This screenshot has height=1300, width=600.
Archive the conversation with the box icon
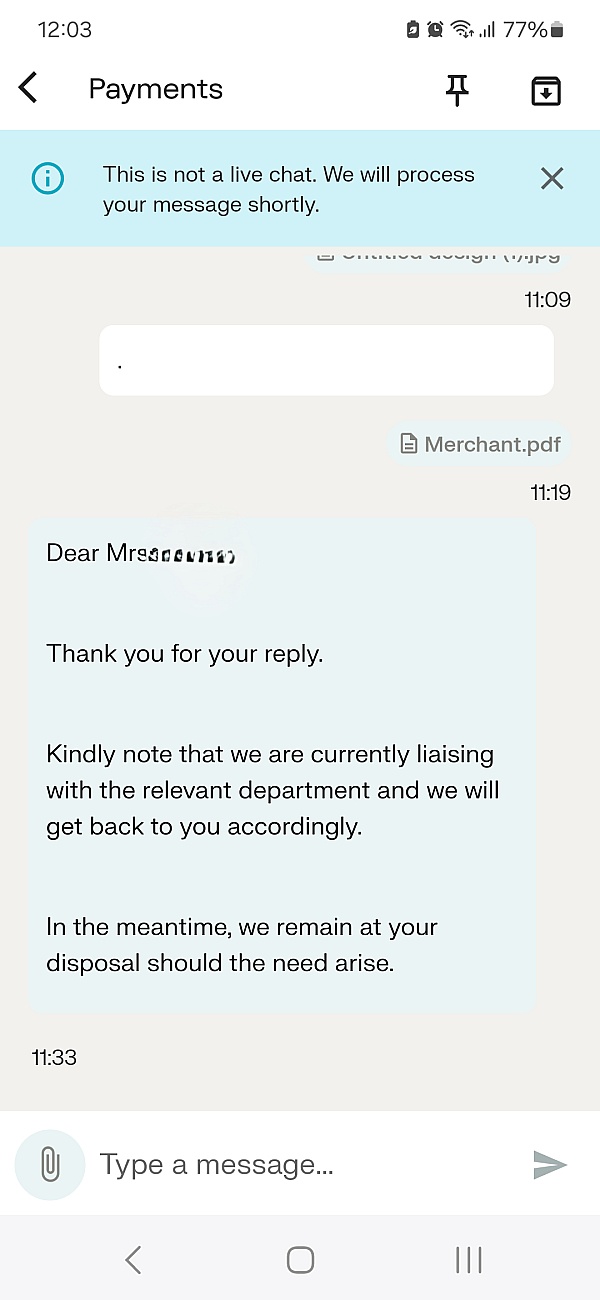point(545,91)
